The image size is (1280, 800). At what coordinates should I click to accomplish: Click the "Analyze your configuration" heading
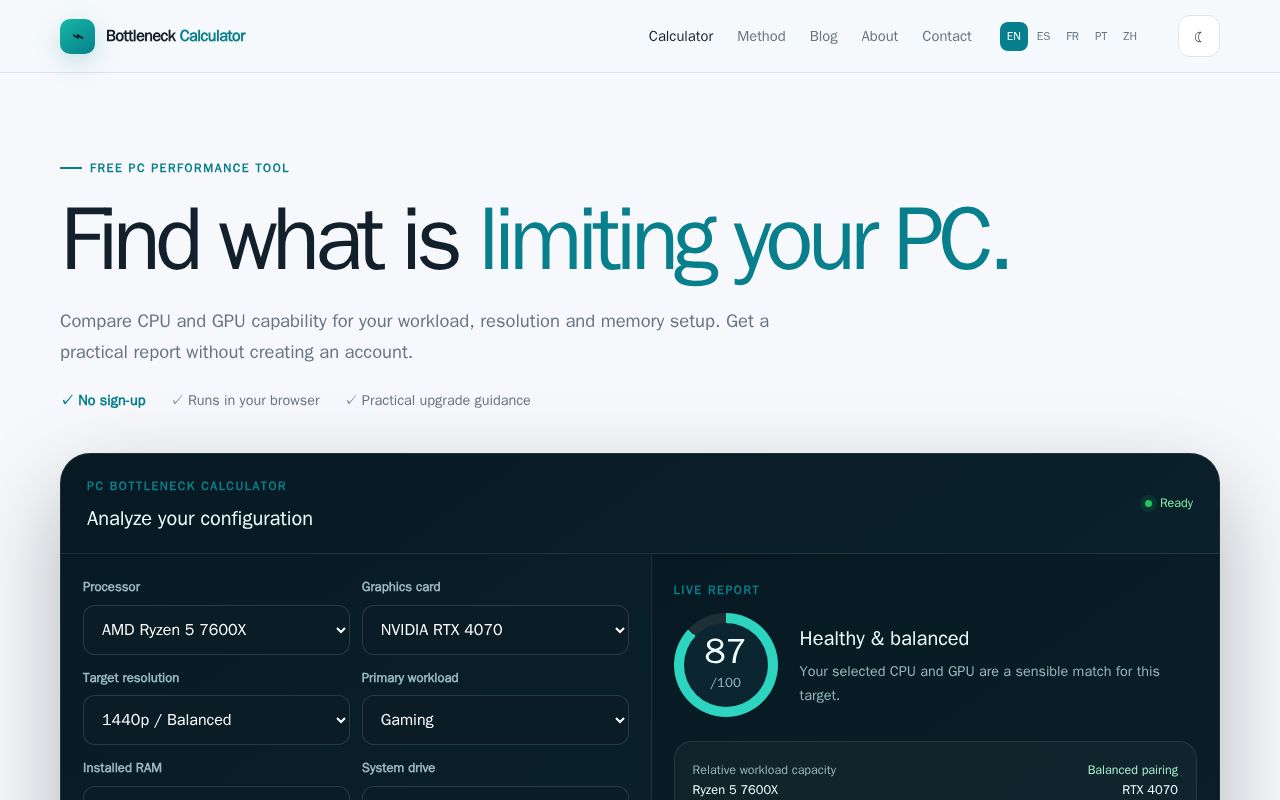(x=200, y=518)
